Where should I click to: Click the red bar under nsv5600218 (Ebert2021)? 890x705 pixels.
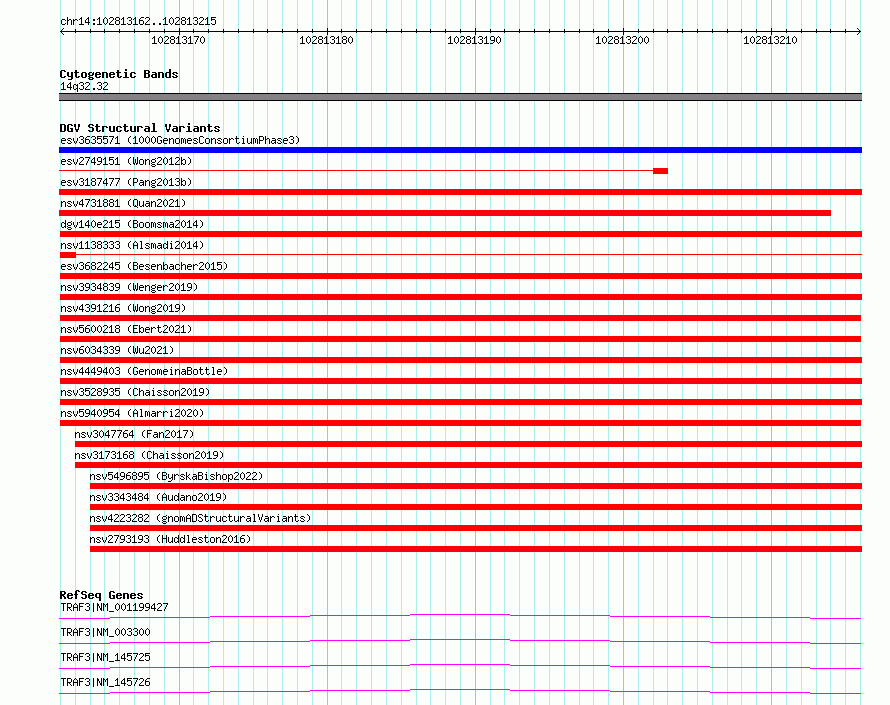(460, 339)
